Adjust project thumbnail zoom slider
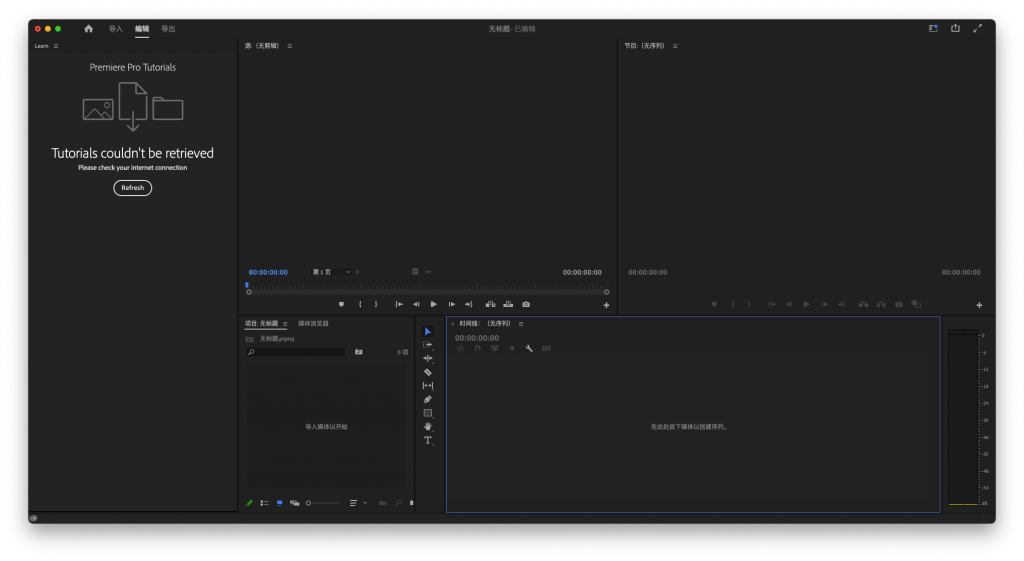Viewport: 1024px width, 561px height. [x=323, y=503]
